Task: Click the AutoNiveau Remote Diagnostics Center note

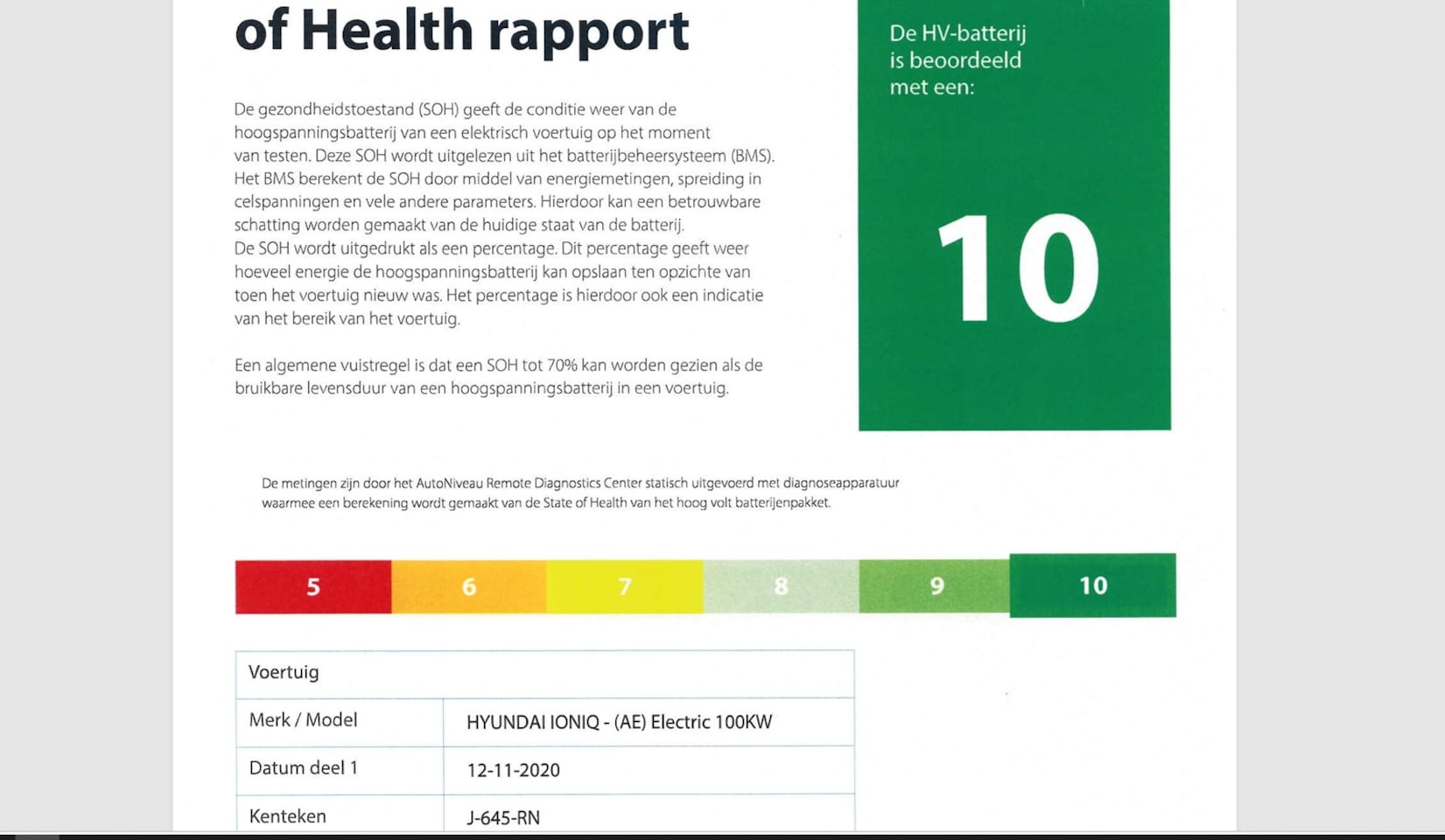Action: pyautogui.click(x=579, y=493)
